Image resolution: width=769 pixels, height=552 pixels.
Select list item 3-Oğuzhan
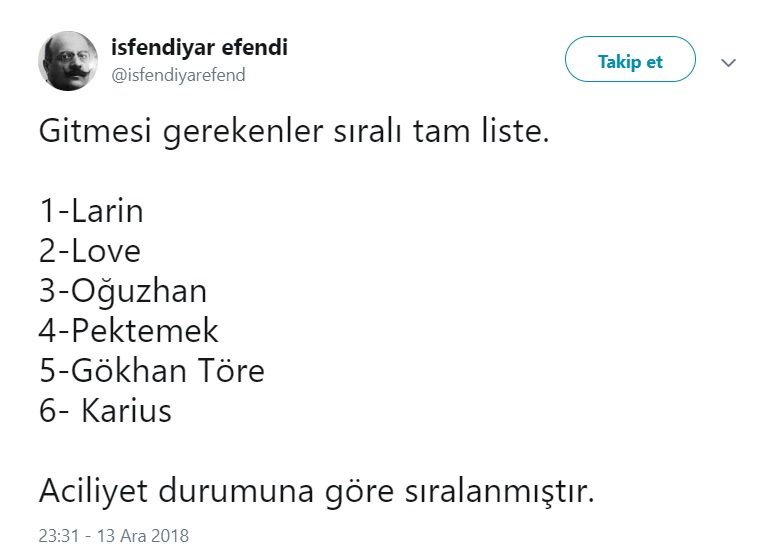123,292
